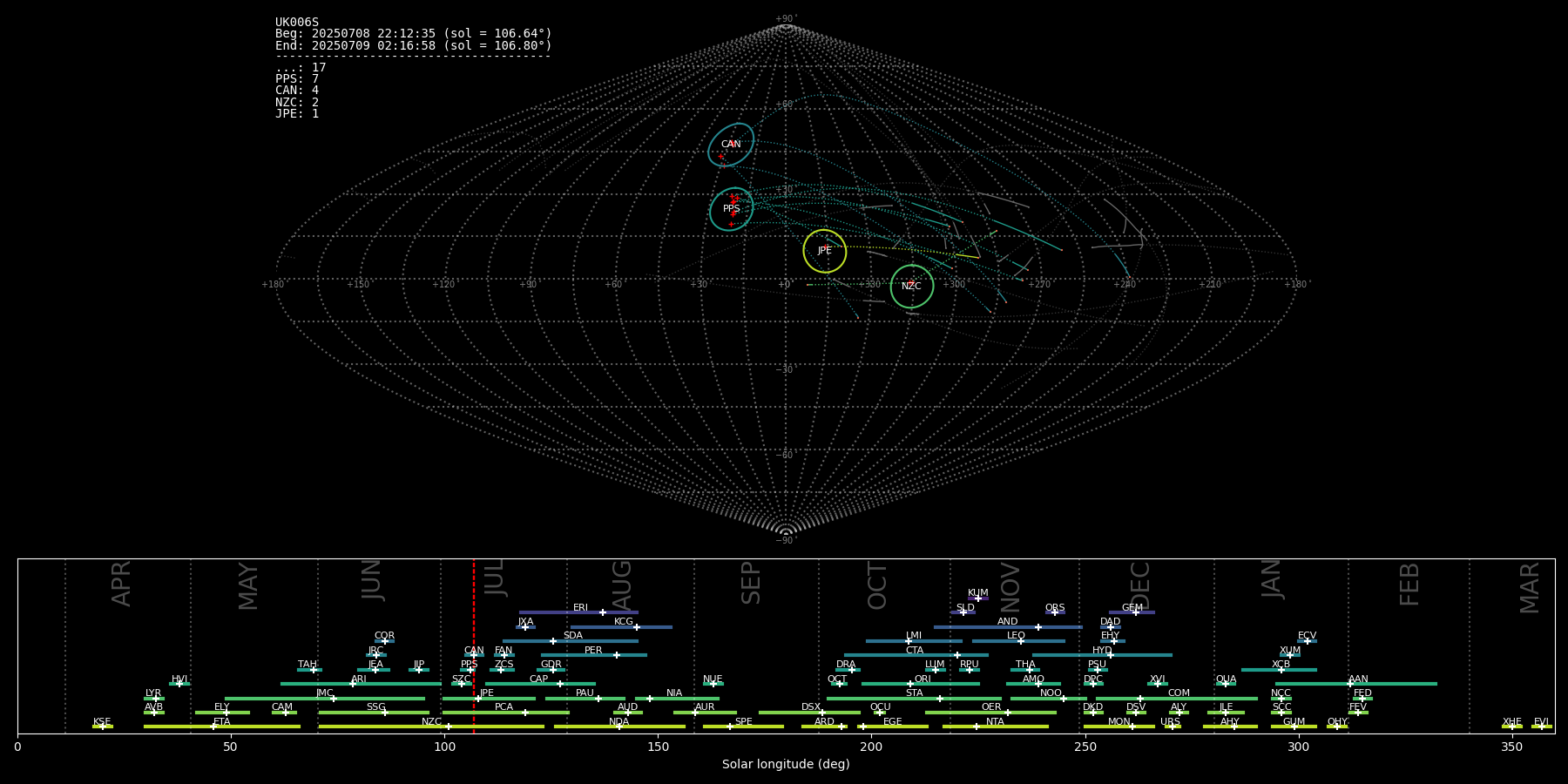This screenshot has height=784, width=1568.
Task: Click the 'PPS: 7' count in legend
Action: (x=297, y=79)
